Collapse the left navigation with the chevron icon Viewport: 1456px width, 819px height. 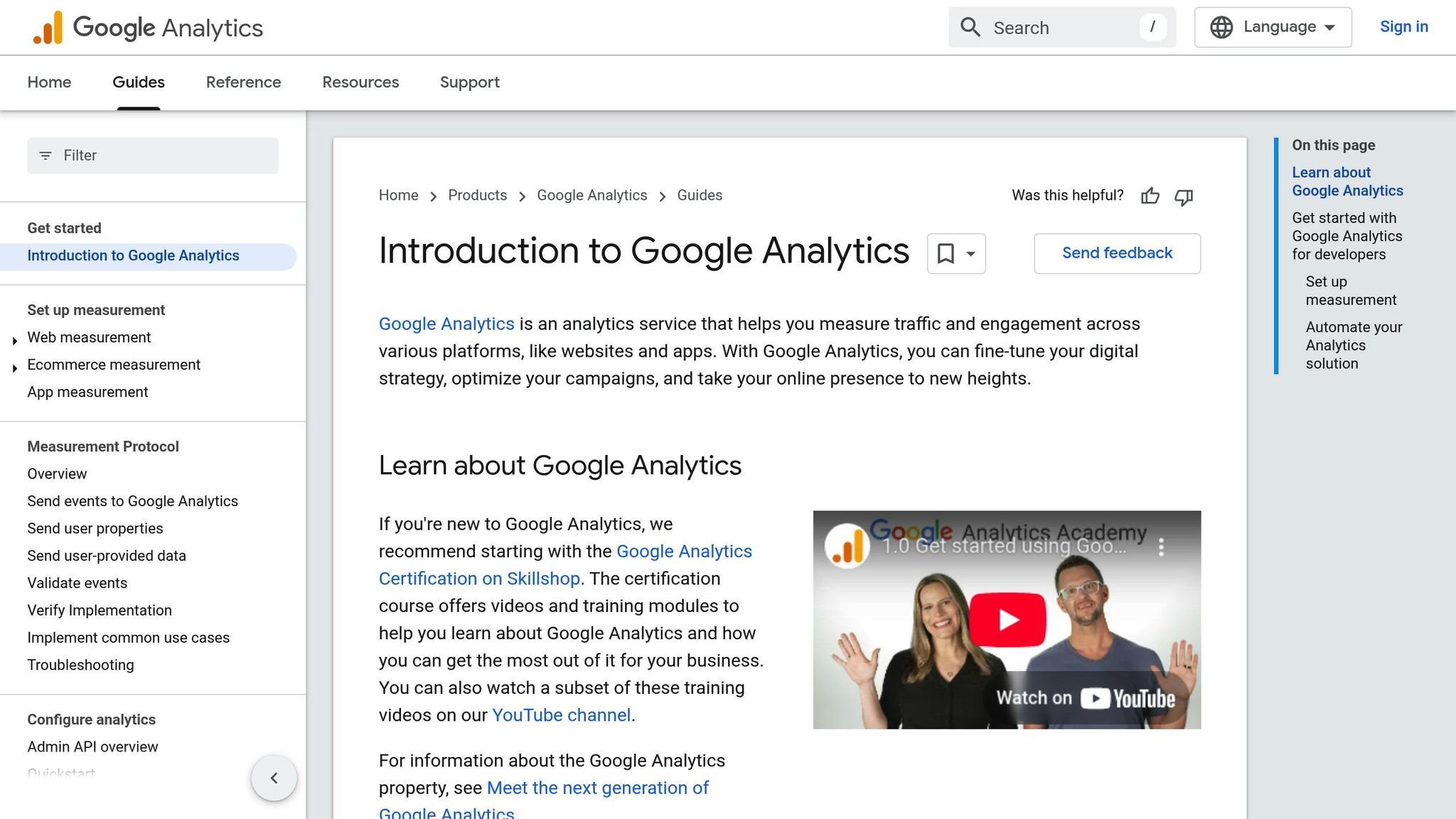pos(274,778)
